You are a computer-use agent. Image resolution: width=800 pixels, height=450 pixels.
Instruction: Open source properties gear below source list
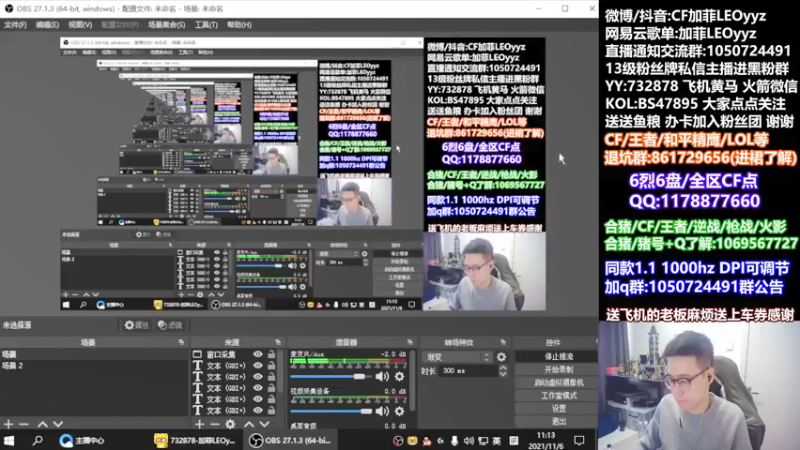[x=231, y=424]
